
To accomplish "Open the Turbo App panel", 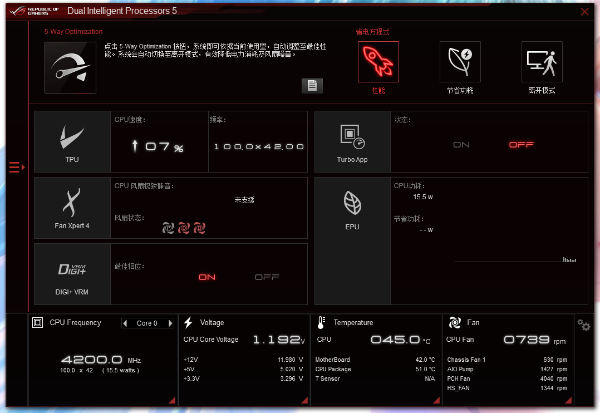I will pos(352,142).
